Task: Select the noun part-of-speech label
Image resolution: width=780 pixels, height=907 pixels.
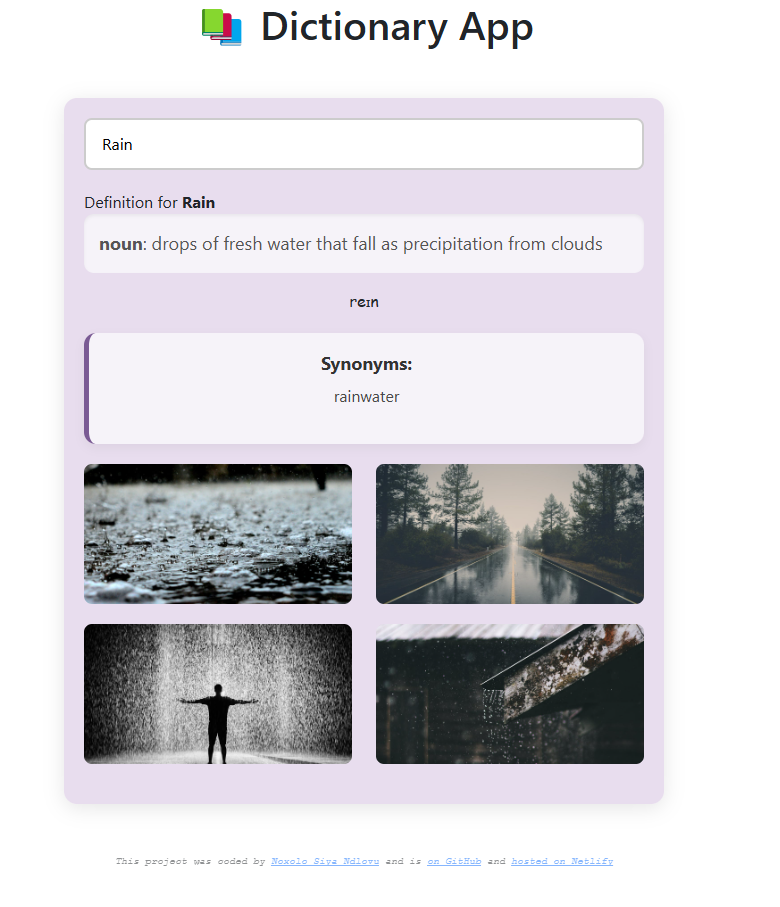Action: (x=120, y=244)
